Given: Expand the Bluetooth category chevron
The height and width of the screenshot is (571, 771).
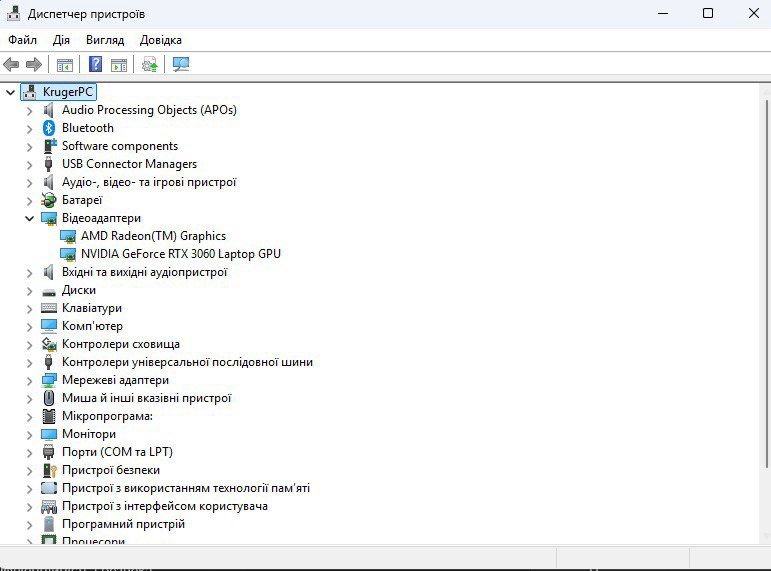Looking at the screenshot, I should point(30,129).
